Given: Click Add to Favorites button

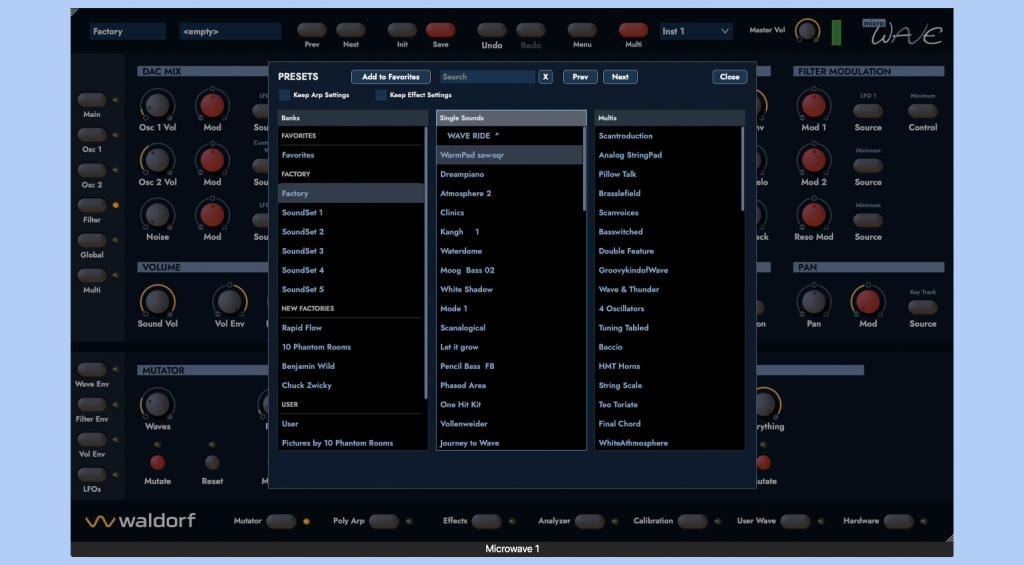Looking at the screenshot, I should (x=391, y=77).
